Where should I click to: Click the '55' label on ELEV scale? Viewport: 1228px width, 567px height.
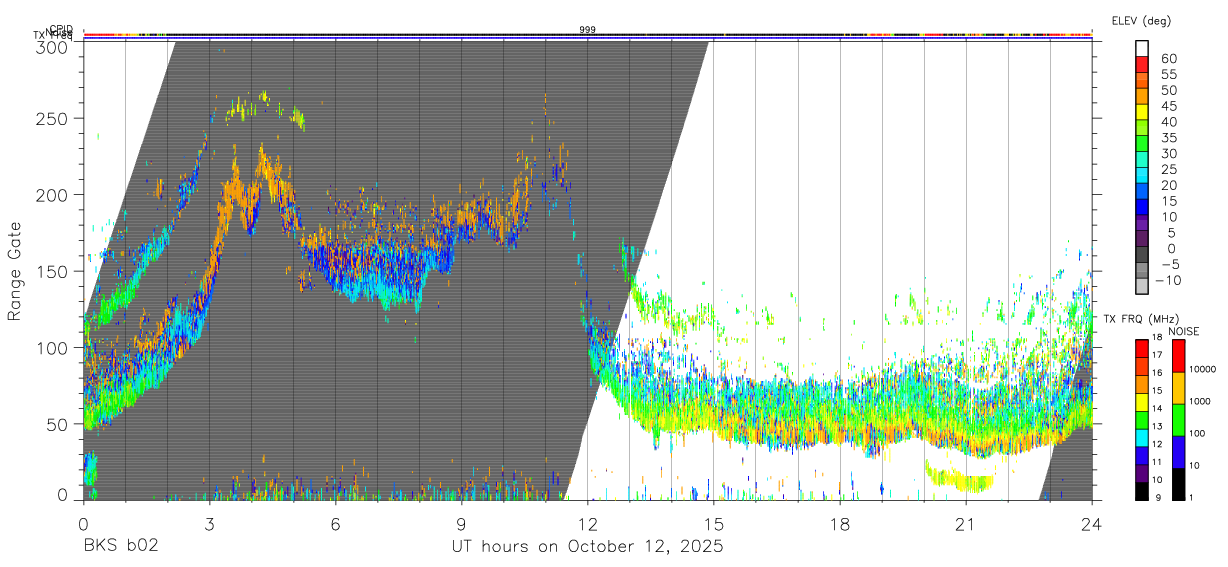click(x=1169, y=74)
